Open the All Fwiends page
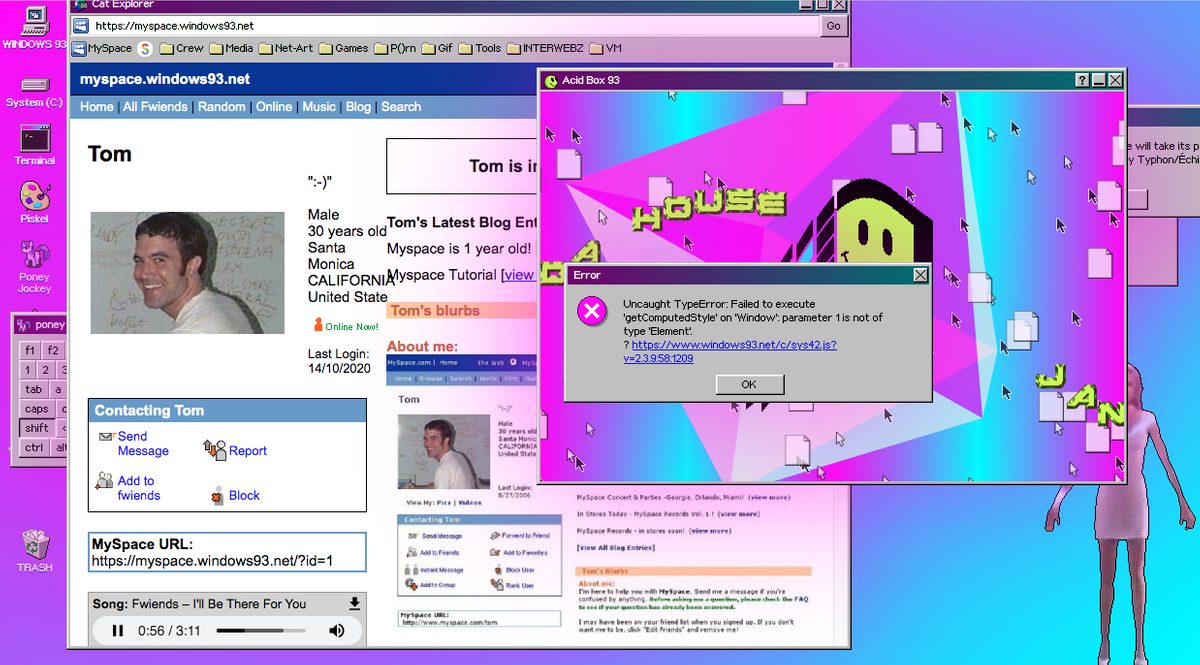 155,106
